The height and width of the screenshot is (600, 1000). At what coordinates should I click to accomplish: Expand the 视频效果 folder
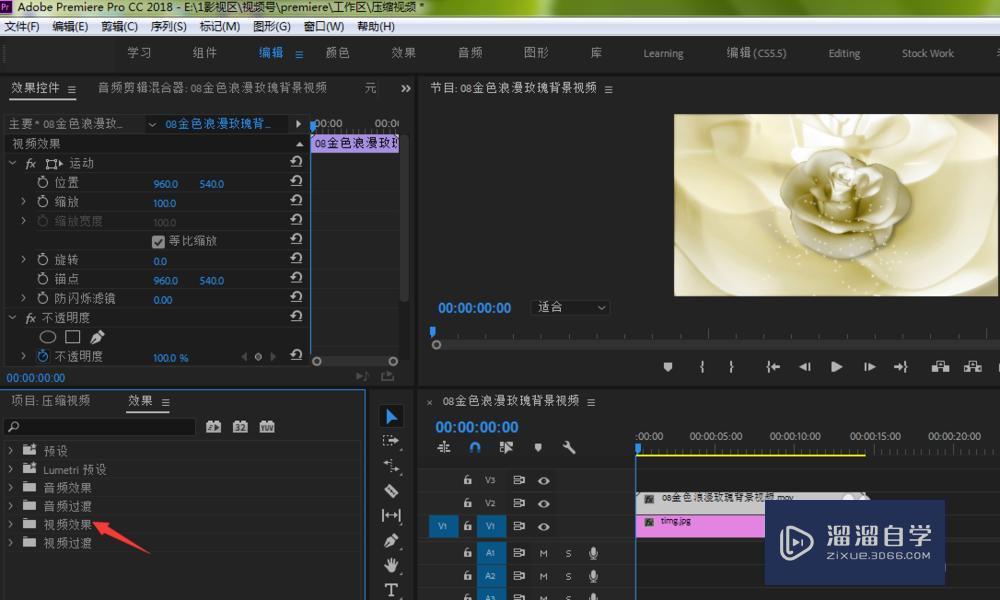tap(11, 524)
